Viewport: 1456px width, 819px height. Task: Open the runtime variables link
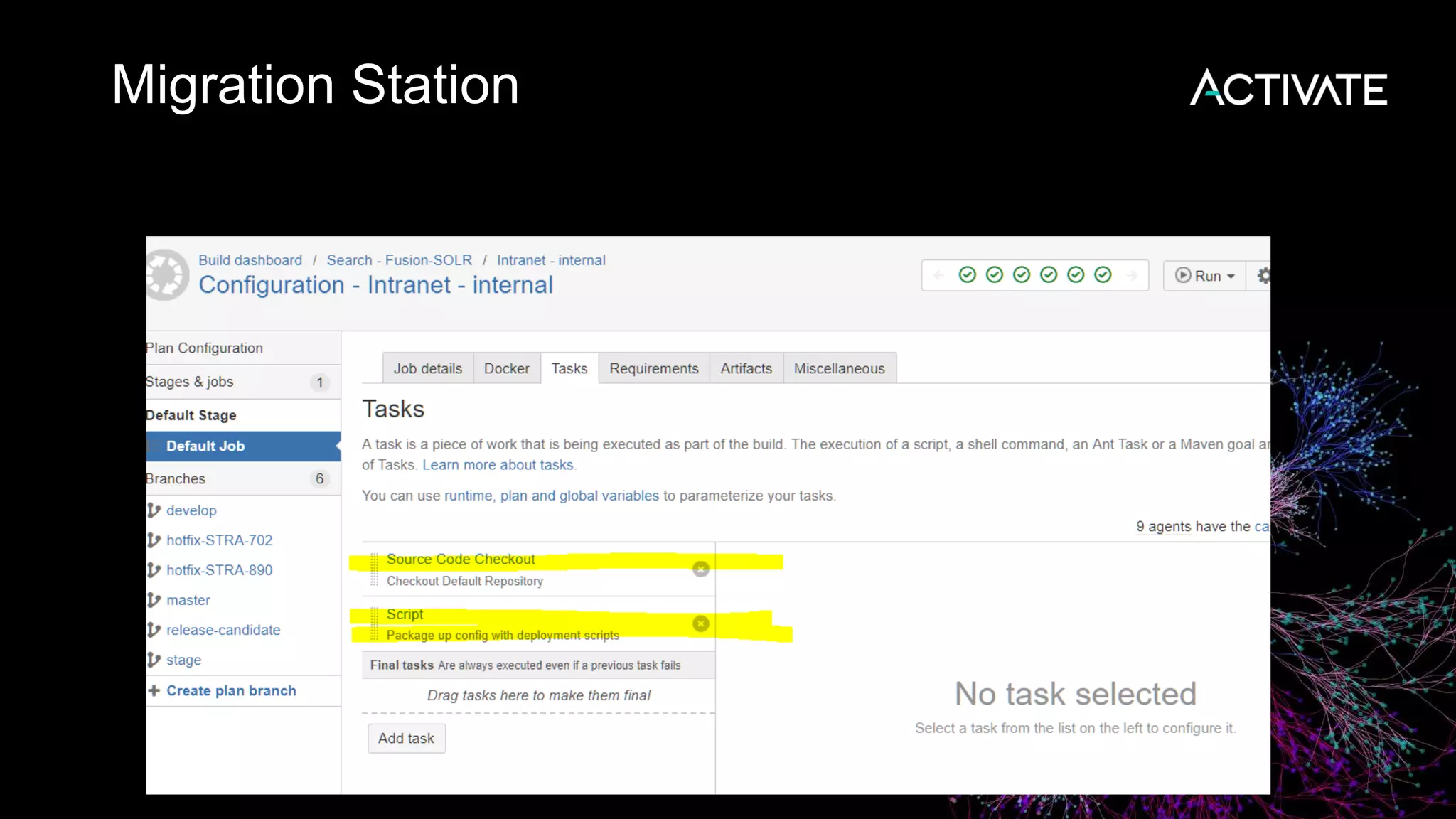point(468,496)
